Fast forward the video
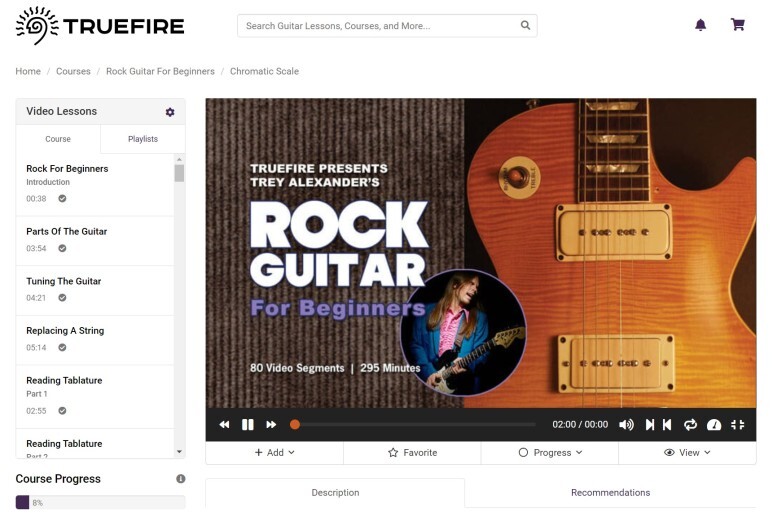773x520 pixels. 271,424
